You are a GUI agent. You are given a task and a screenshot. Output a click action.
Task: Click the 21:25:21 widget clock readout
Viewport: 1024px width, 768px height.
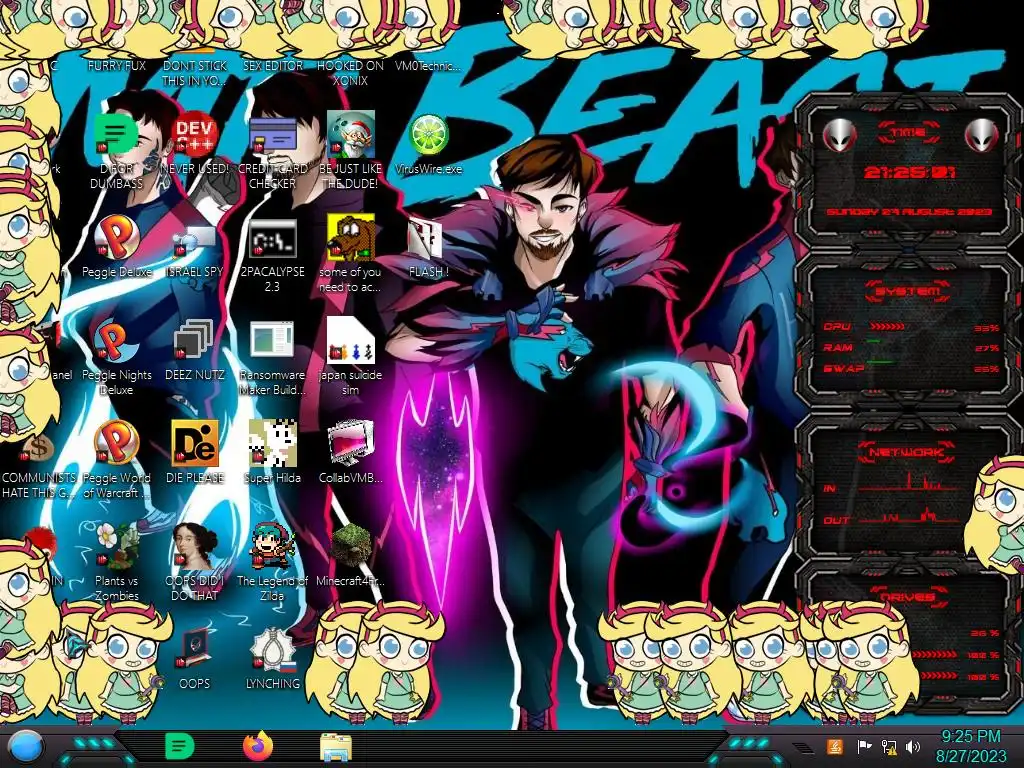[910, 172]
